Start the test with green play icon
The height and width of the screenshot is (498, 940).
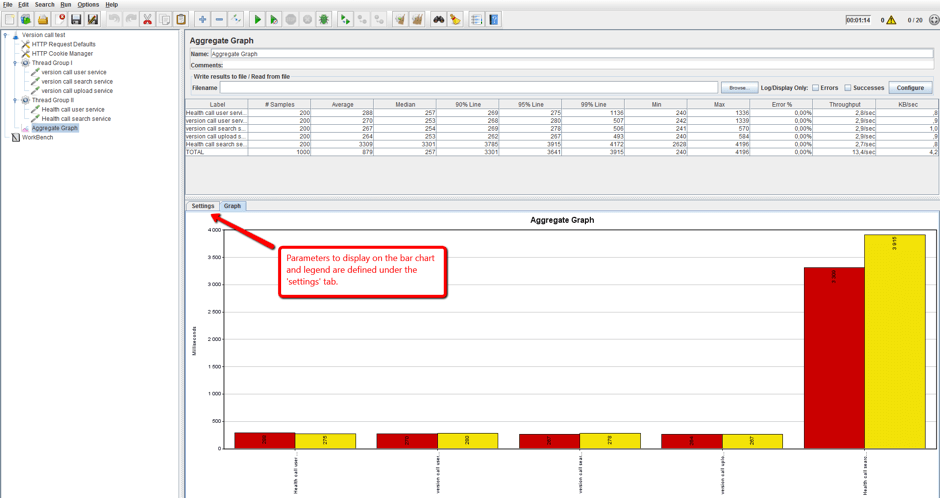257,20
